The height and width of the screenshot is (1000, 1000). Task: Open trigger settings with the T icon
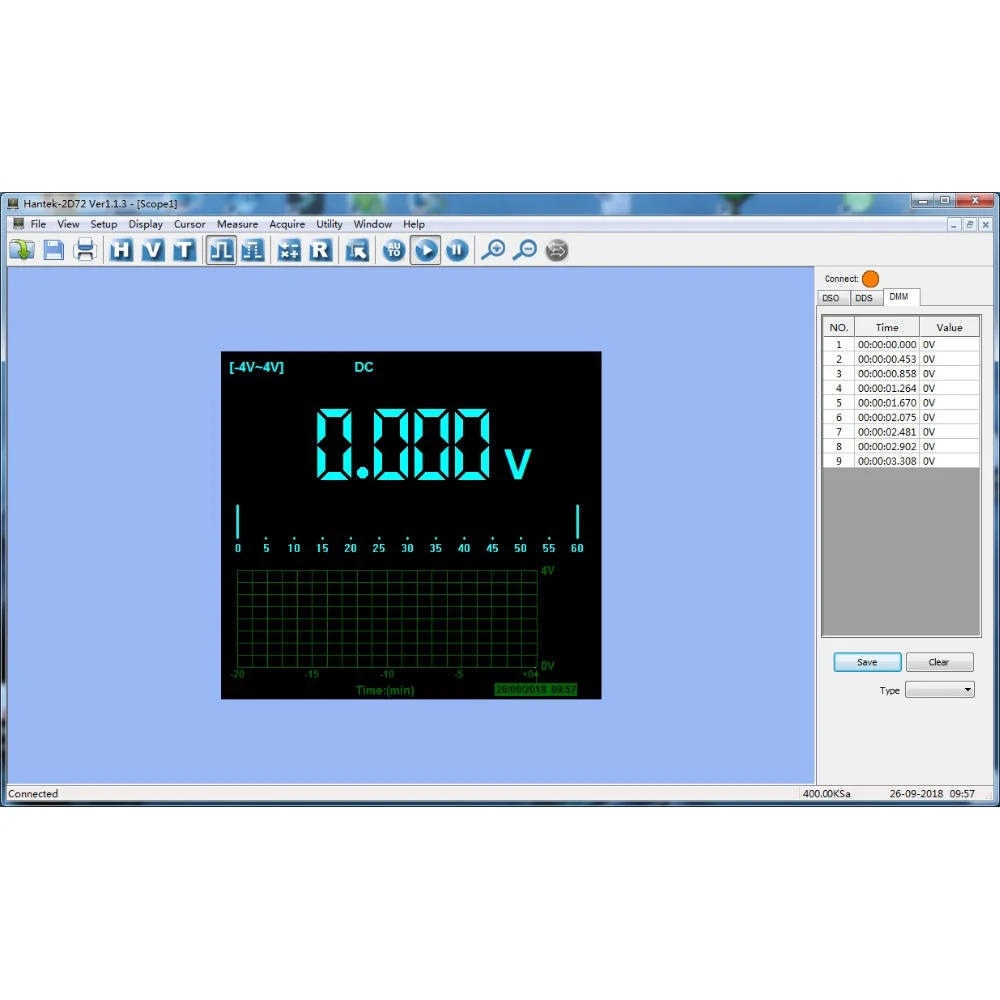184,249
